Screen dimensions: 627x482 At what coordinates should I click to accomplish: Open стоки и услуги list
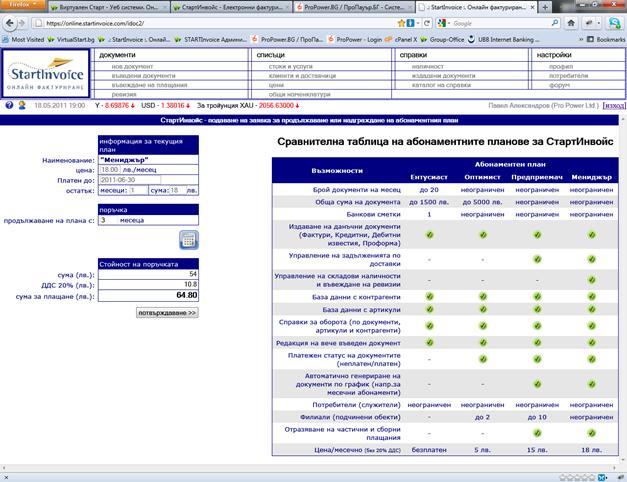pos(291,66)
